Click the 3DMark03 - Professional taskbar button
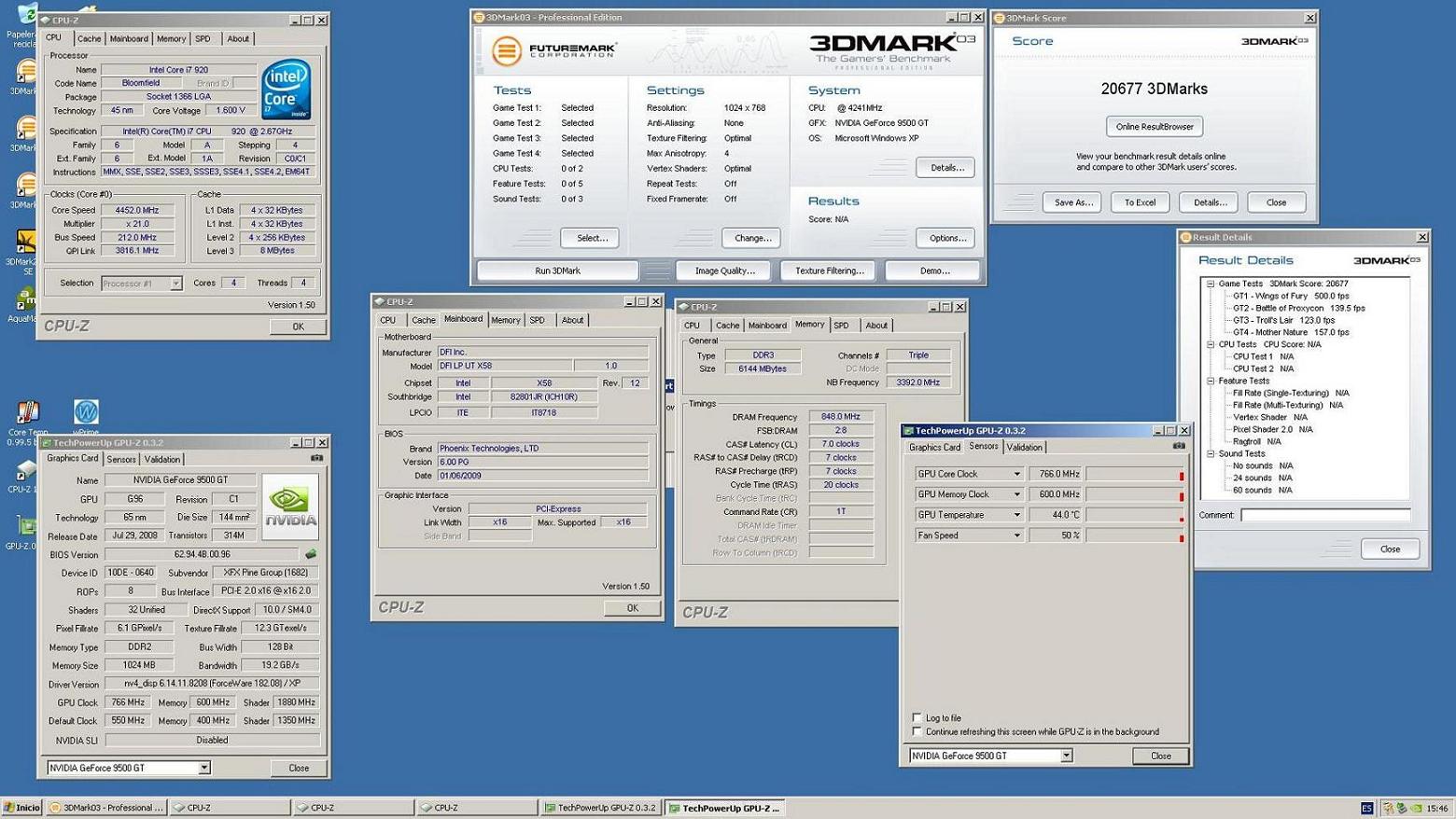1456x819 pixels. pyautogui.click(x=106, y=808)
